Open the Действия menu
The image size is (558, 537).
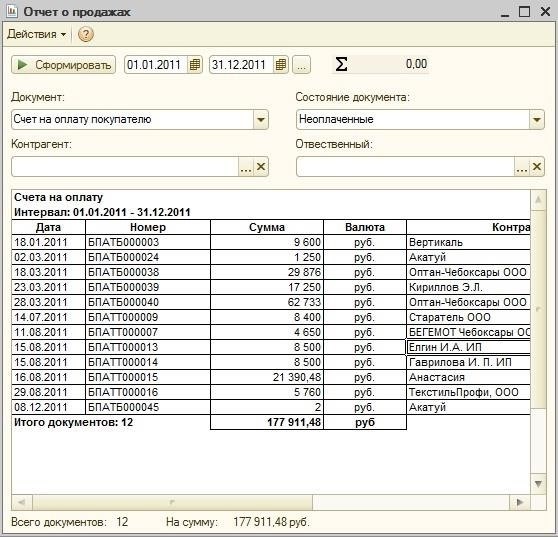coord(36,34)
